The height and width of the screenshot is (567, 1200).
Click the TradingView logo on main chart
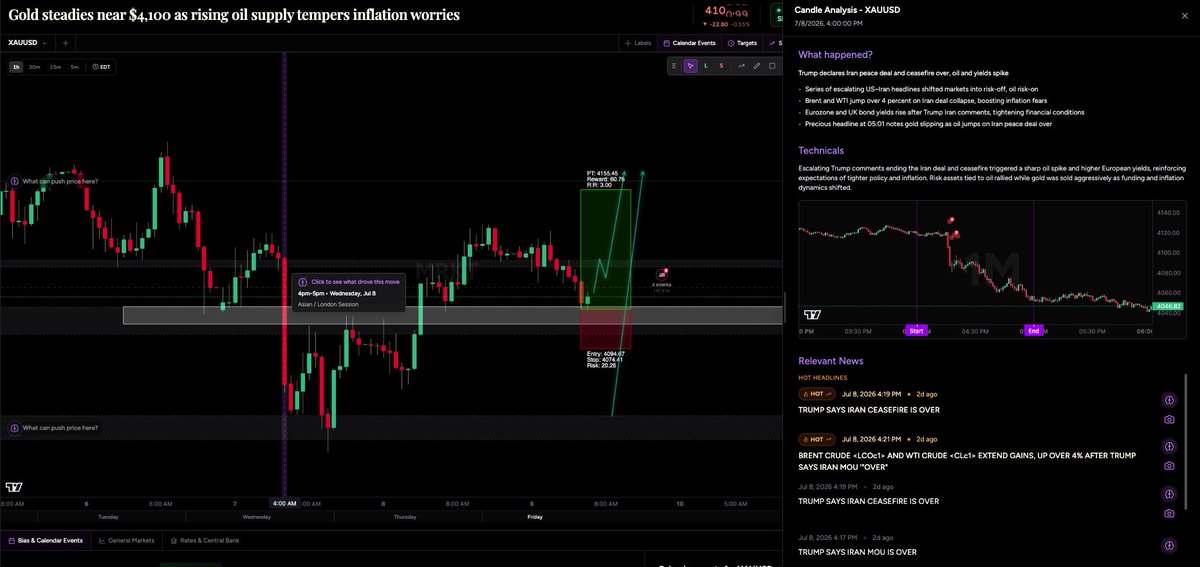click(14, 487)
